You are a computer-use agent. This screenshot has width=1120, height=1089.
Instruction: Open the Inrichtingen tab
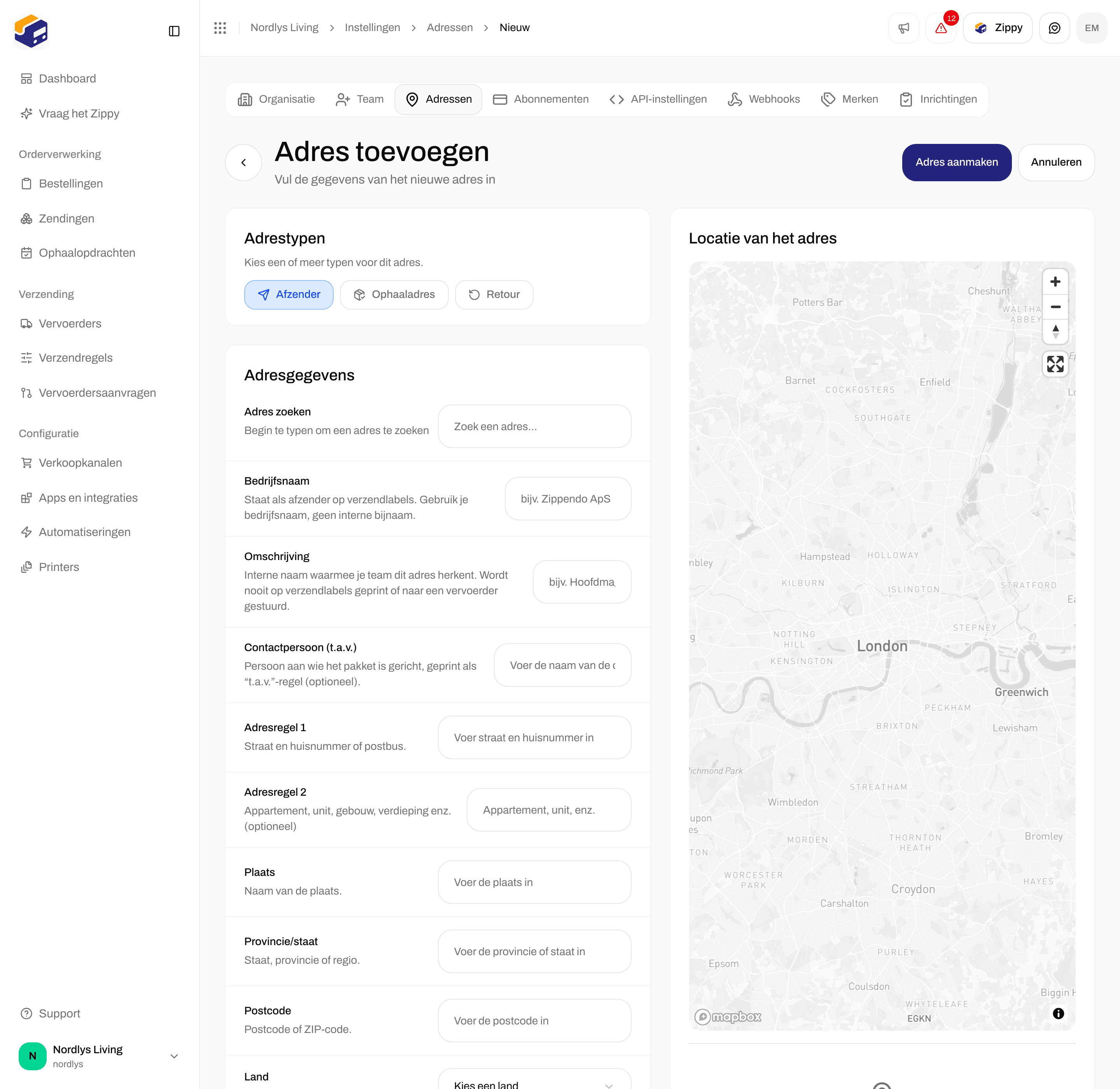pos(938,100)
